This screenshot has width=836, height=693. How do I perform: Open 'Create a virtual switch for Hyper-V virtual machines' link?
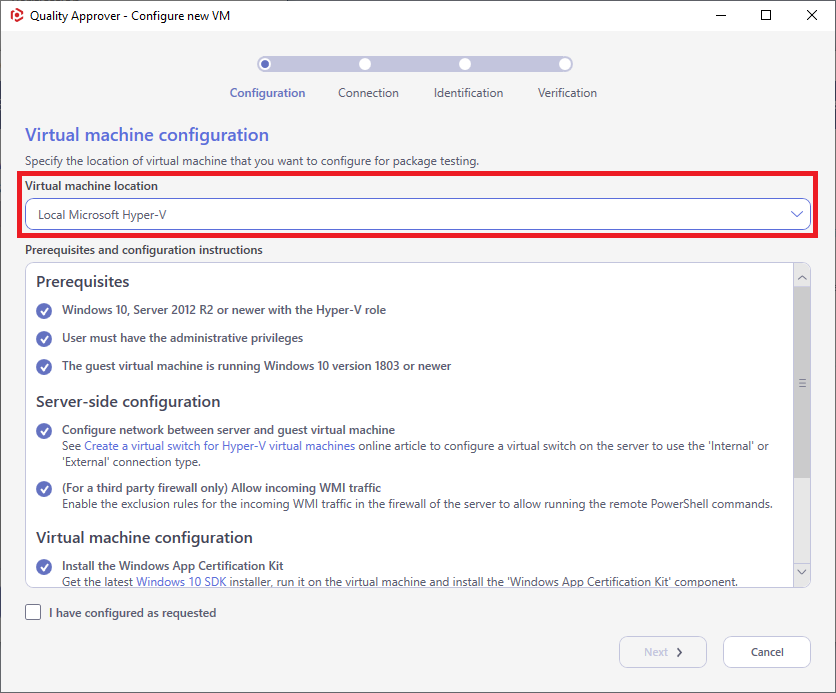220,446
